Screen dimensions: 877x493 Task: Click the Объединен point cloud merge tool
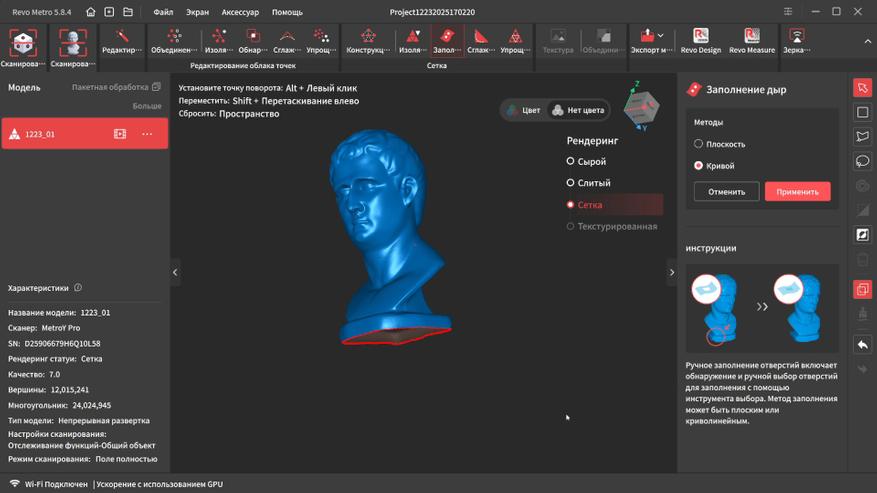pyautogui.click(x=174, y=41)
